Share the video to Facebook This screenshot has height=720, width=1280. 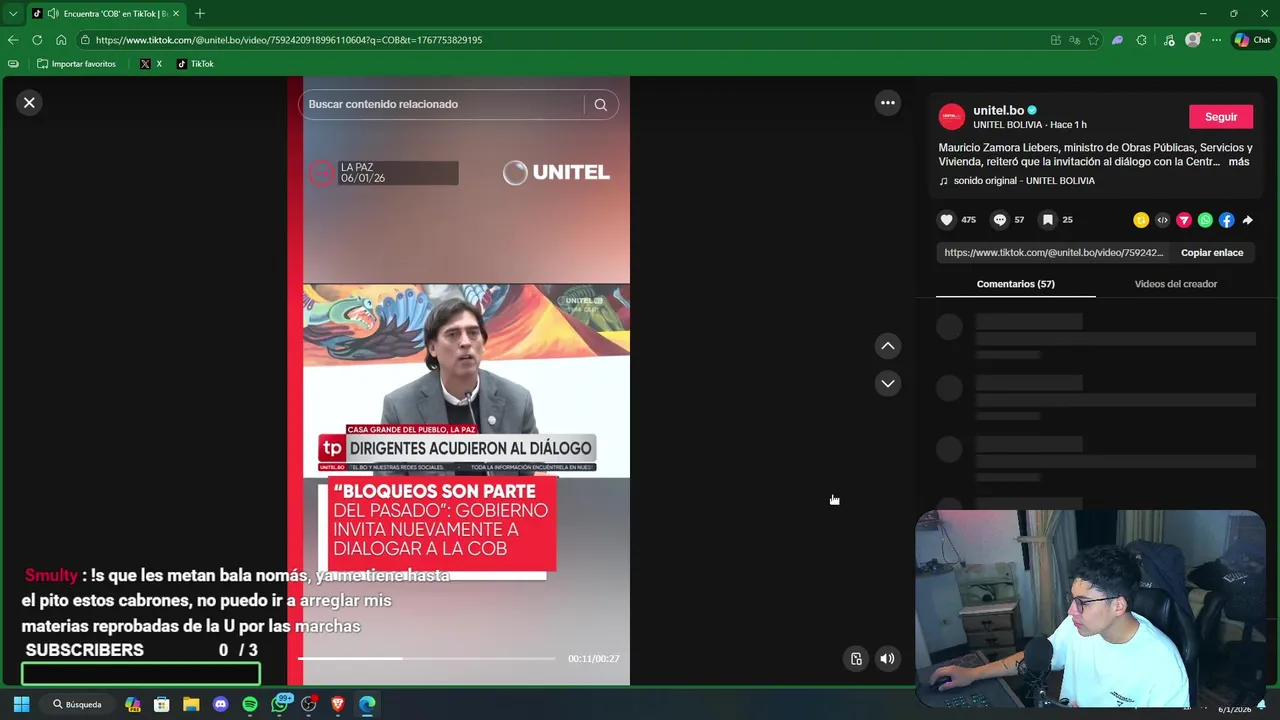point(1226,220)
